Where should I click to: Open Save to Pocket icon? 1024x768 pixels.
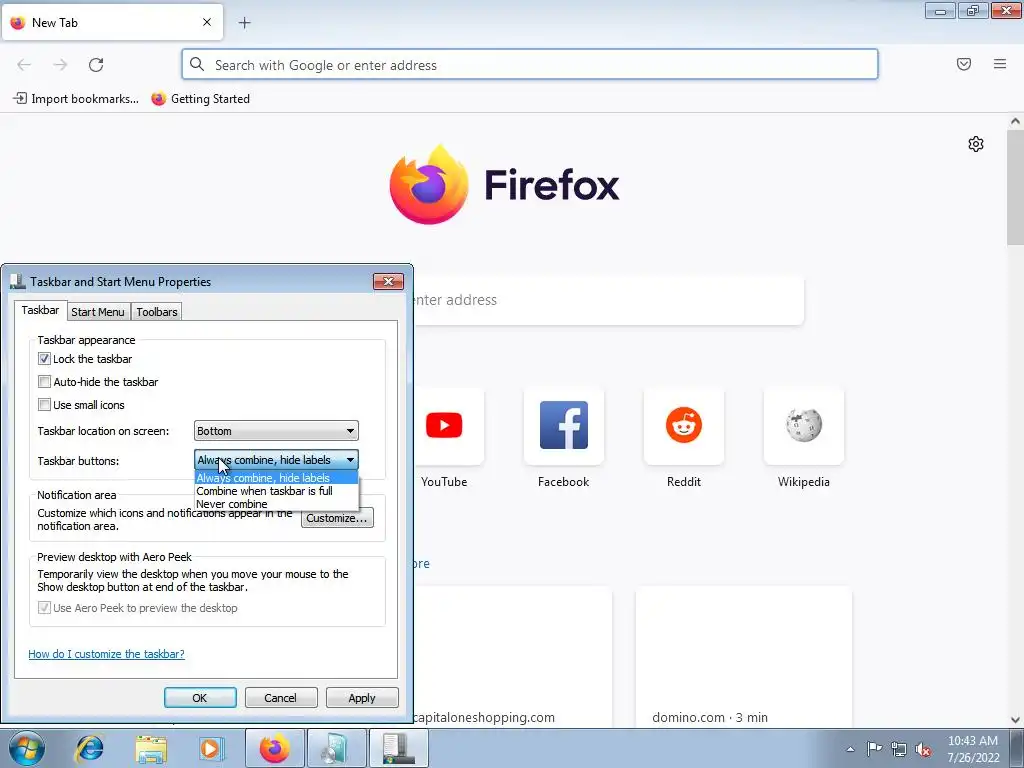coord(964,64)
